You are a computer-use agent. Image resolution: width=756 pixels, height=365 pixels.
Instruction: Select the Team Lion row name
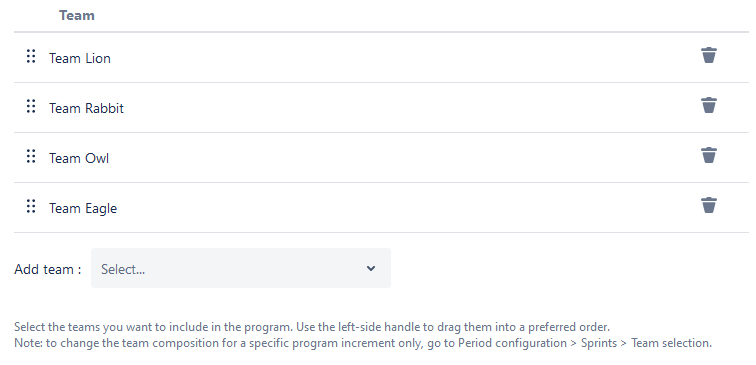(80, 58)
